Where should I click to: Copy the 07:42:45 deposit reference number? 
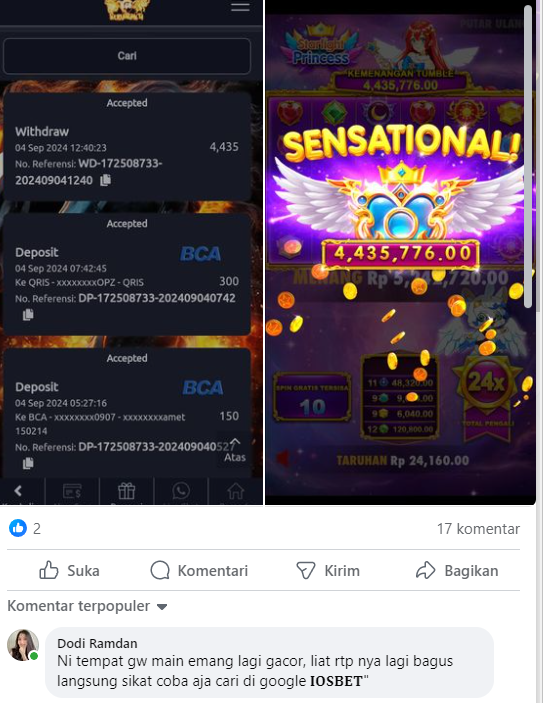(28, 315)
